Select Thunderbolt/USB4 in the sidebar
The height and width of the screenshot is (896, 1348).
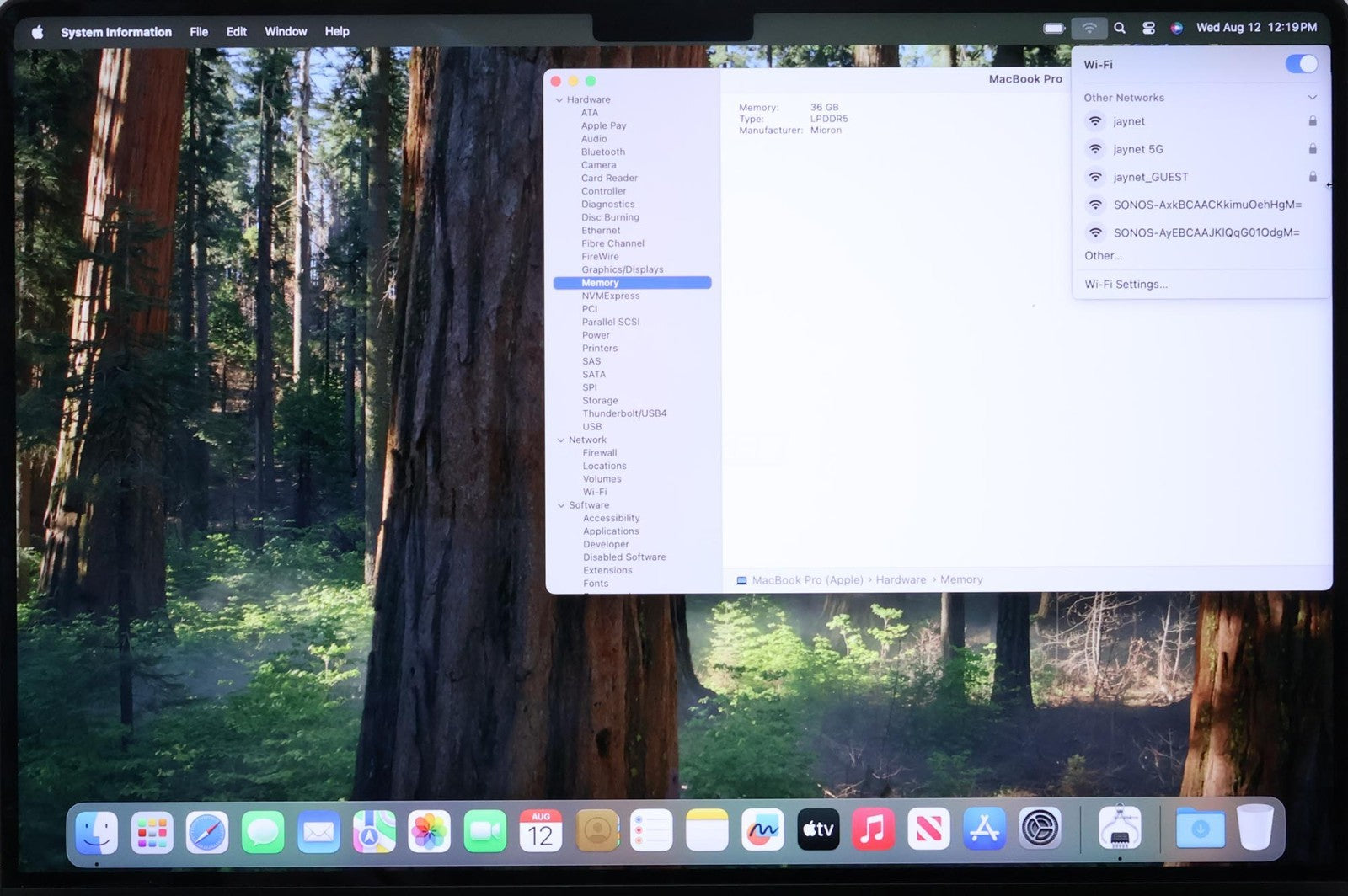tap(624, 413)
